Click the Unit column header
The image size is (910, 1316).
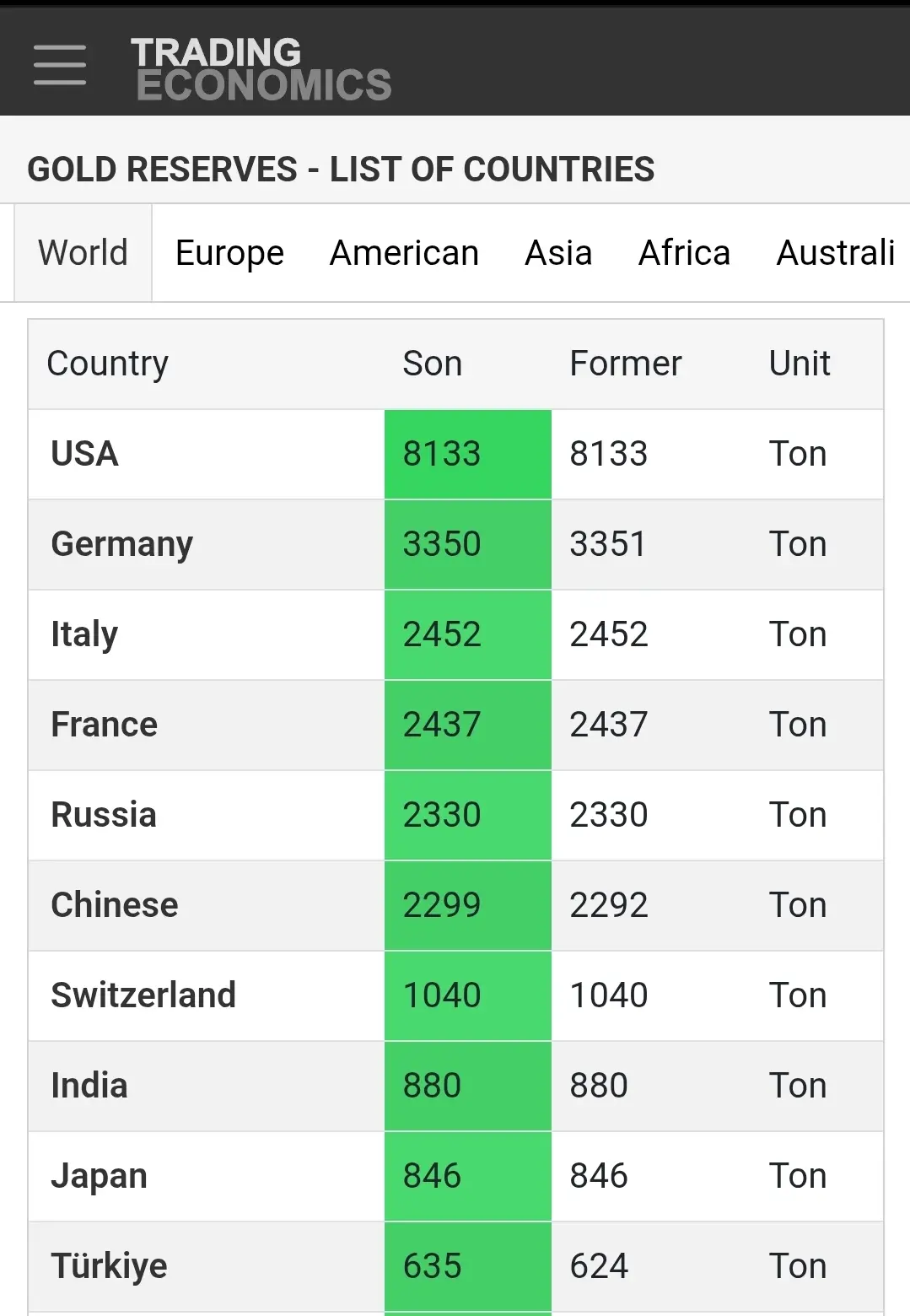tap(799, 364)
